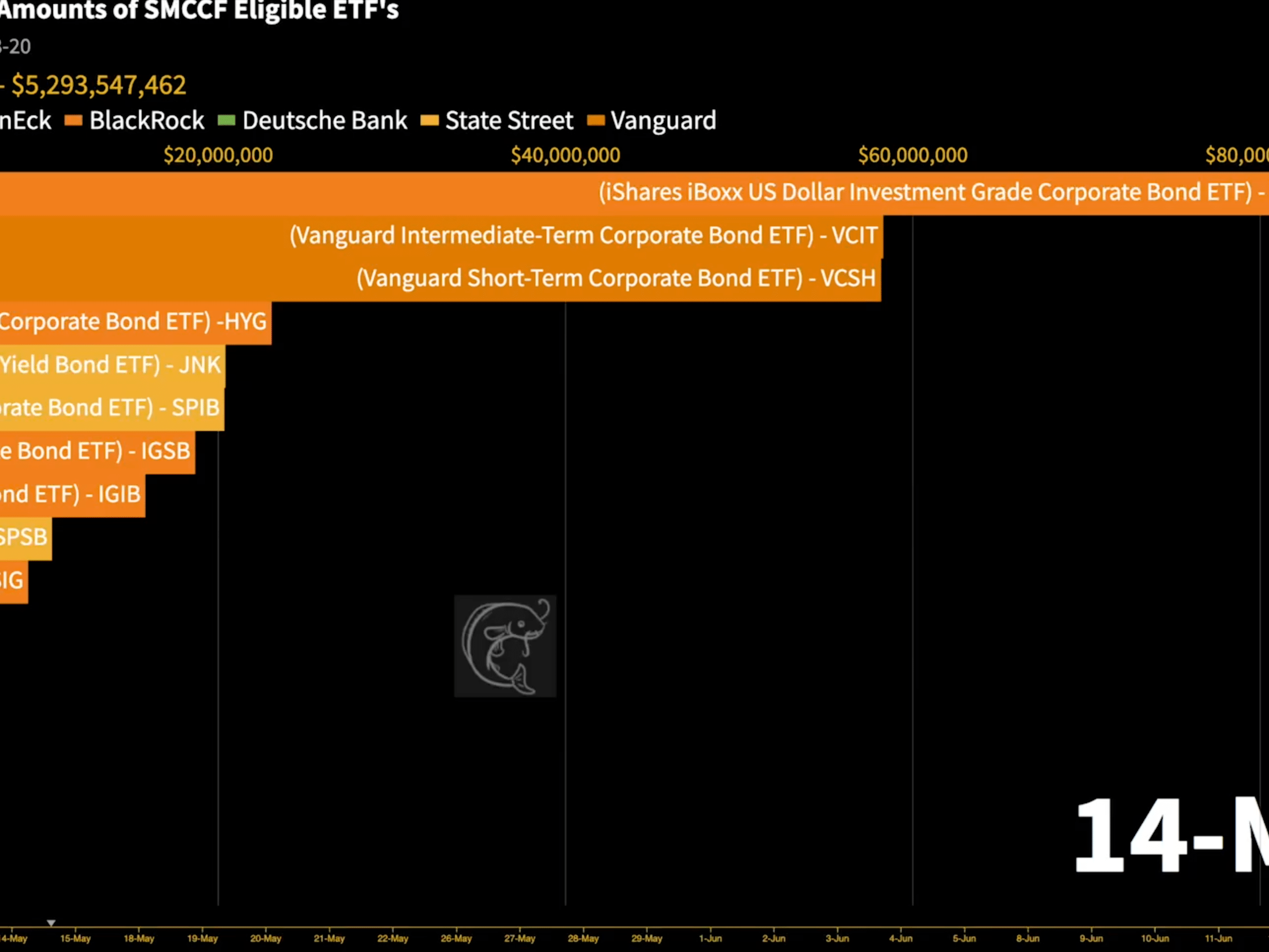This screenshot has height=952, width=1269.
Task: Jump timeline to 27-May
Action: (520, 939)
